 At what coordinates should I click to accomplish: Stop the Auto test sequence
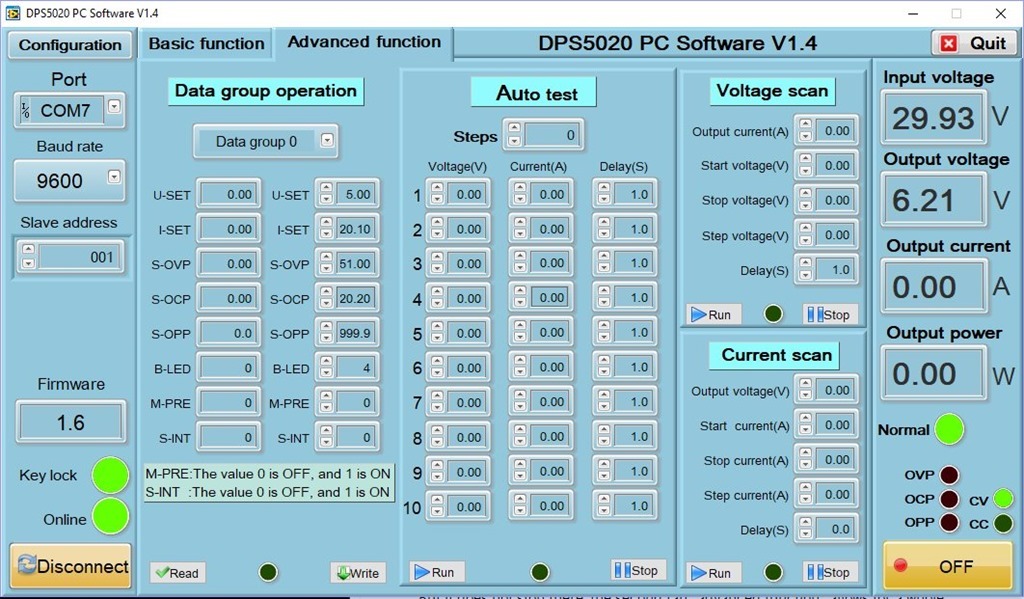pyautogui.click(x=637, y=570)
